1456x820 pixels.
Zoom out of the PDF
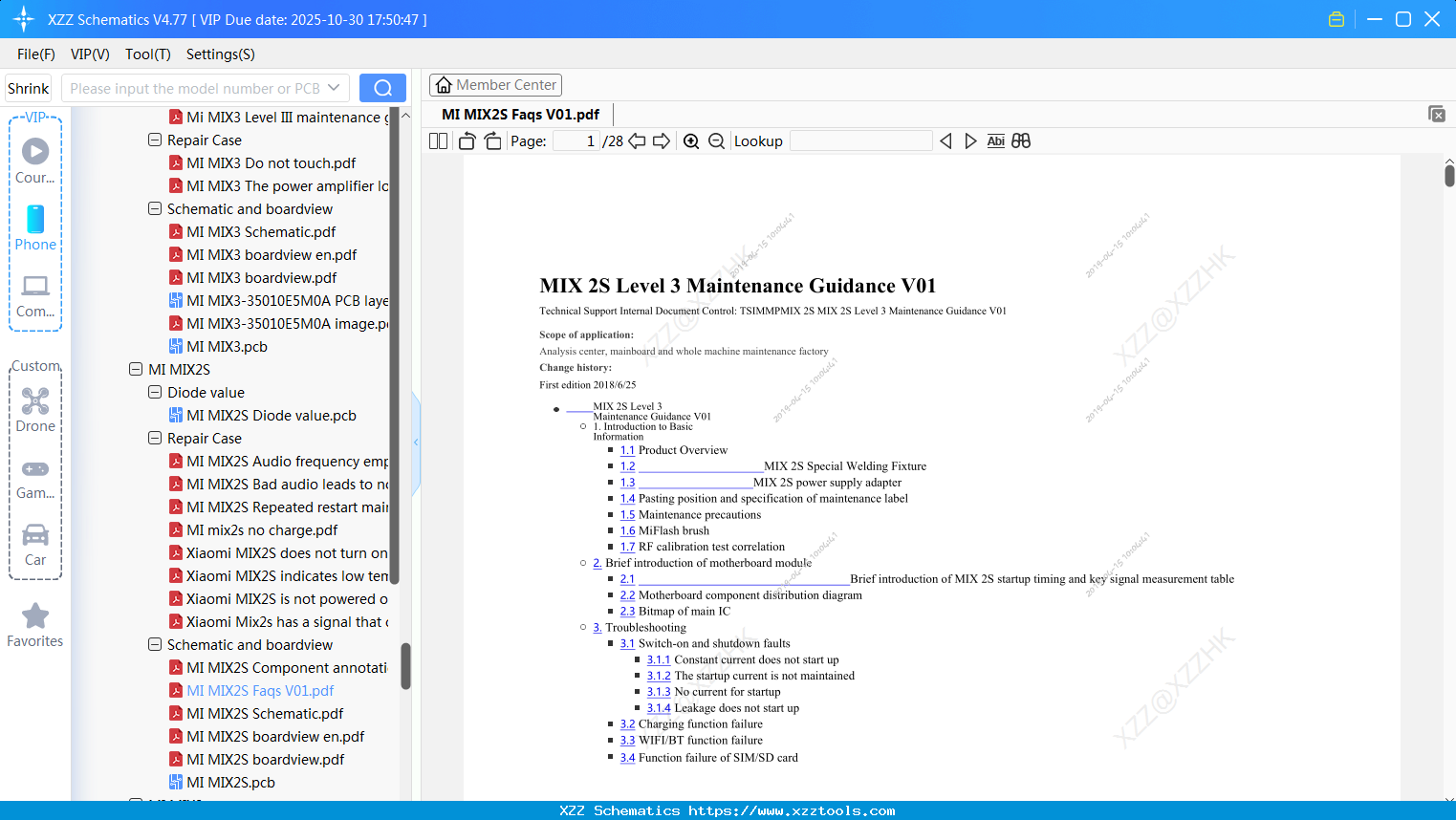click(716, 140)
